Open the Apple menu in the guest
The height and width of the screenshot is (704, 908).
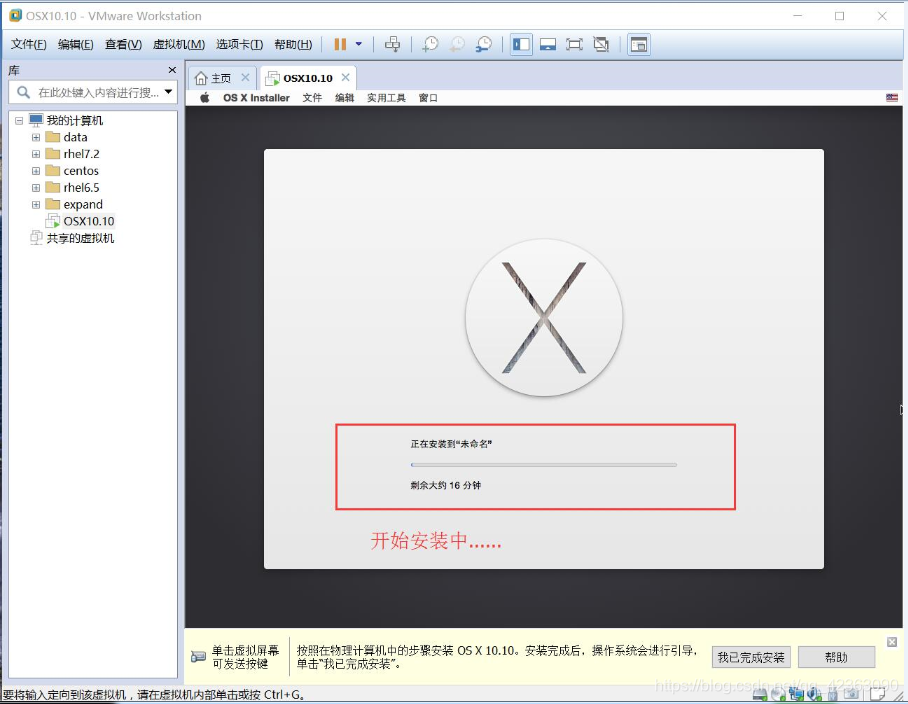[204, 97]
